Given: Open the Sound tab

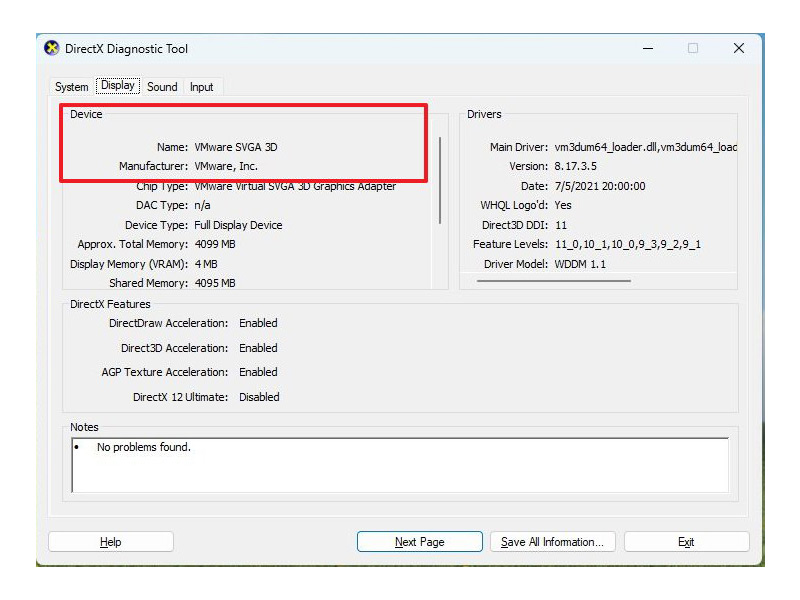Looking at the screenshot, I should click(x=162, y=87).
